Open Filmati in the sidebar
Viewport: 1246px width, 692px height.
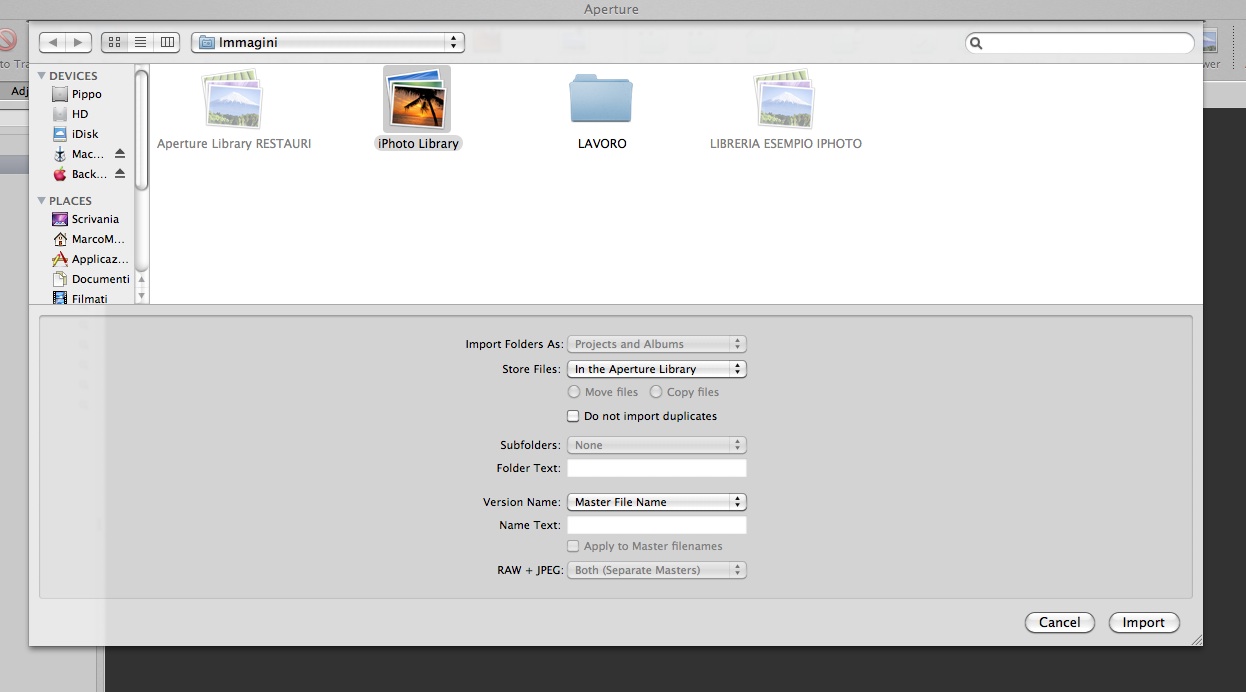pyautogui.click(x=91, y=298)
